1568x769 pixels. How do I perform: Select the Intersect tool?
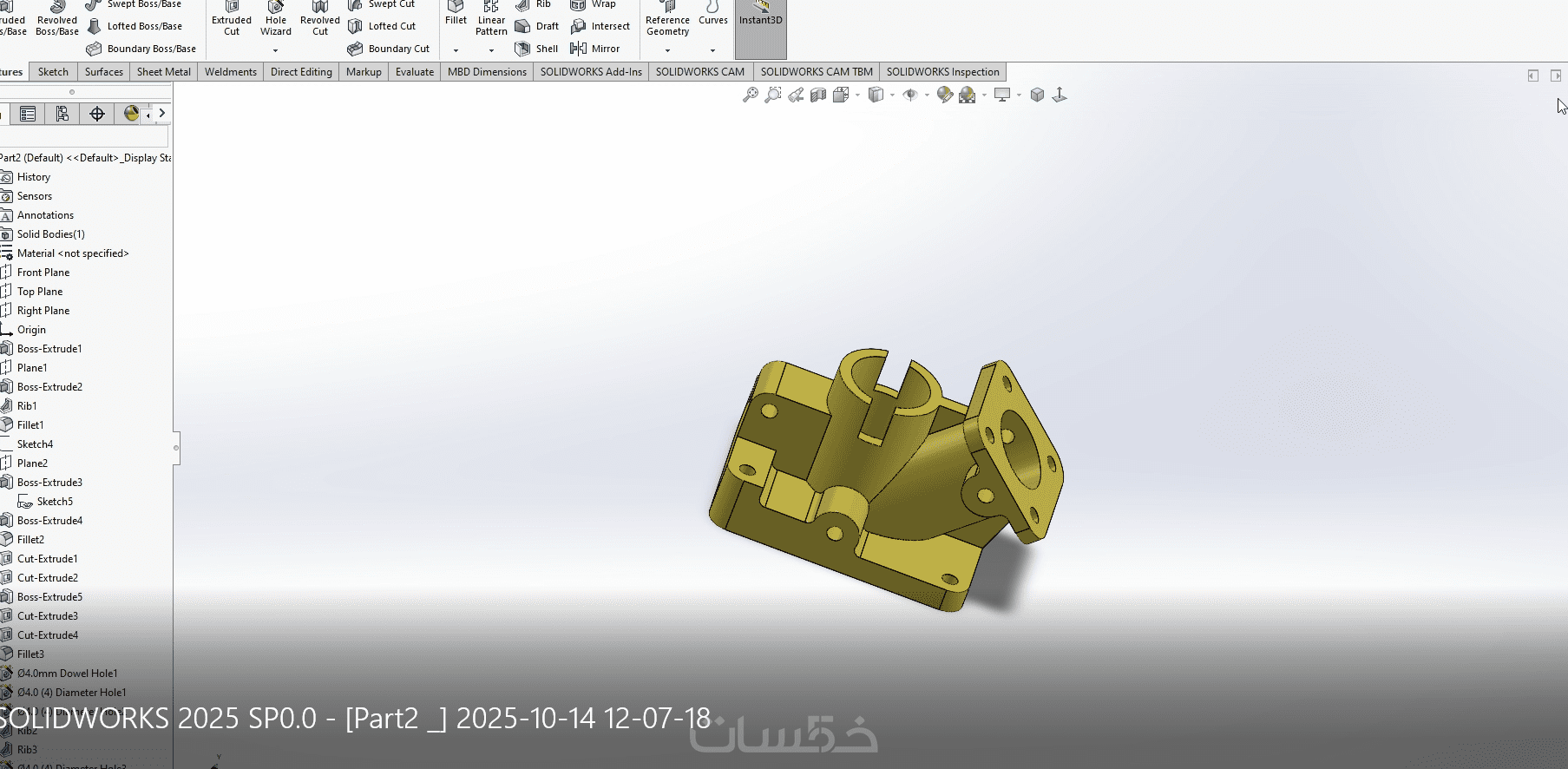[x=600, y=26]
